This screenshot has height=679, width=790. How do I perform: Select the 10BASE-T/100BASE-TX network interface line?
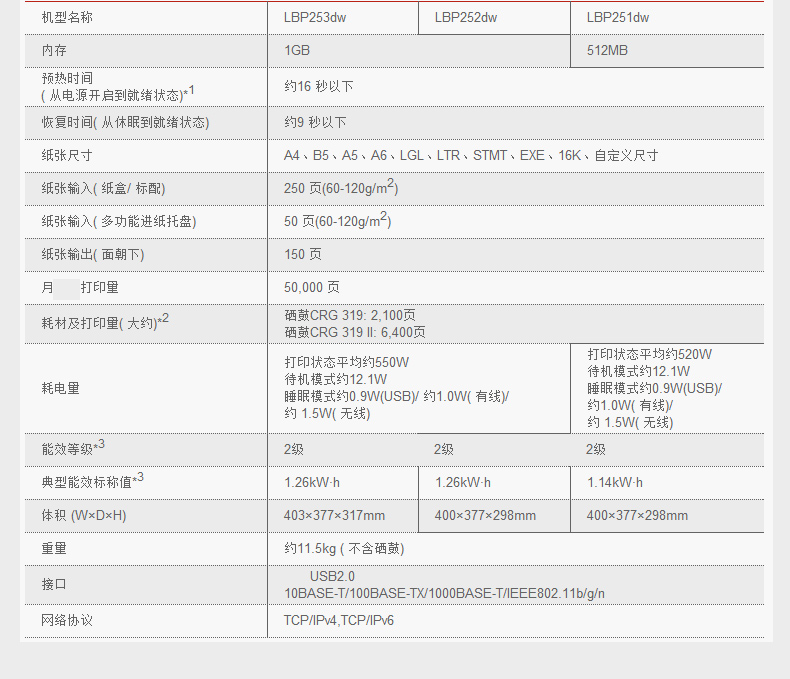click(444, 593)
